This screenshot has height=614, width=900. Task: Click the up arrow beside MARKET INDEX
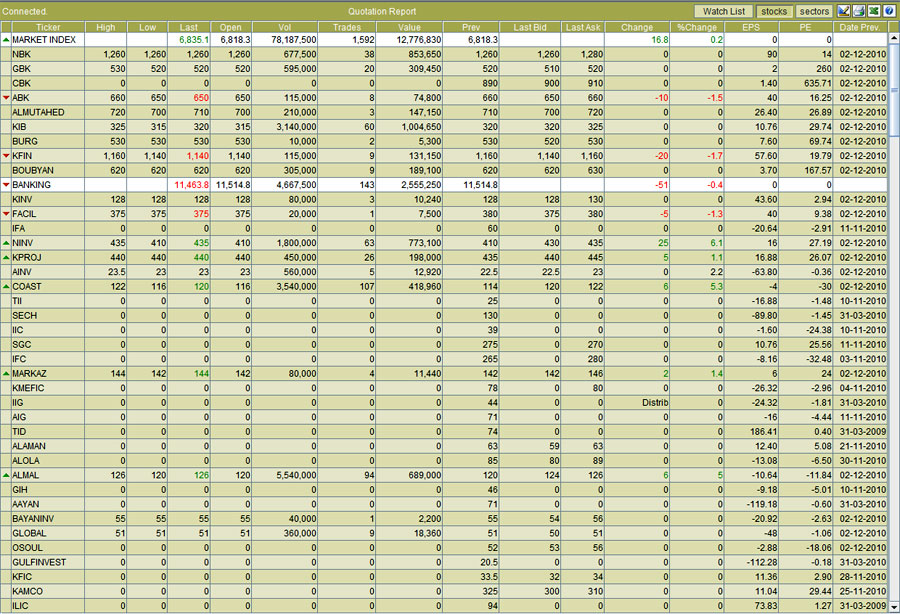(6, 40)
